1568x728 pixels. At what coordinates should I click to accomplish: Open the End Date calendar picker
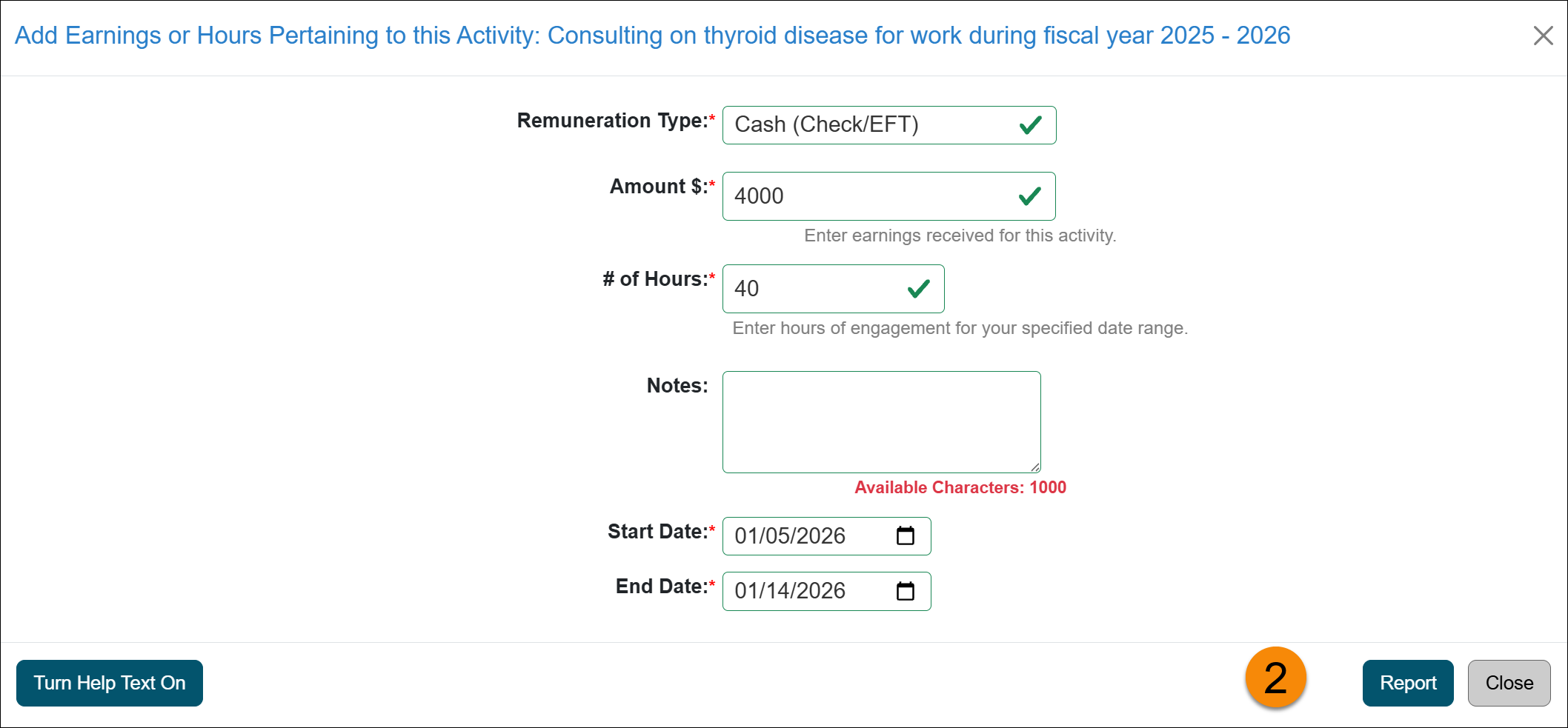tap(906, 591)
